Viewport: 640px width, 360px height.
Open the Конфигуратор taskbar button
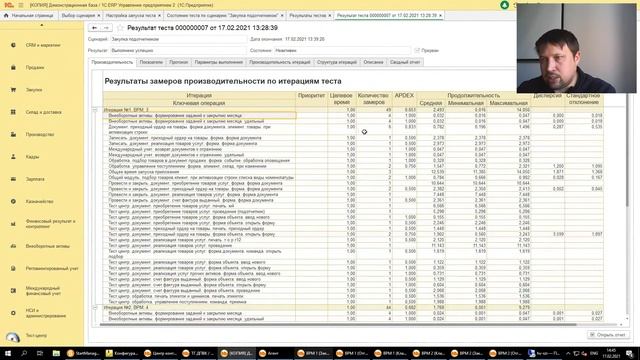point(122,353)
